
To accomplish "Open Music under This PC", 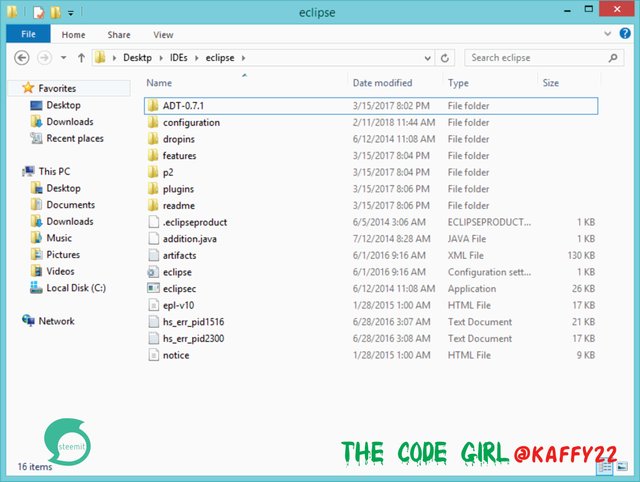I will click(59, 238).
